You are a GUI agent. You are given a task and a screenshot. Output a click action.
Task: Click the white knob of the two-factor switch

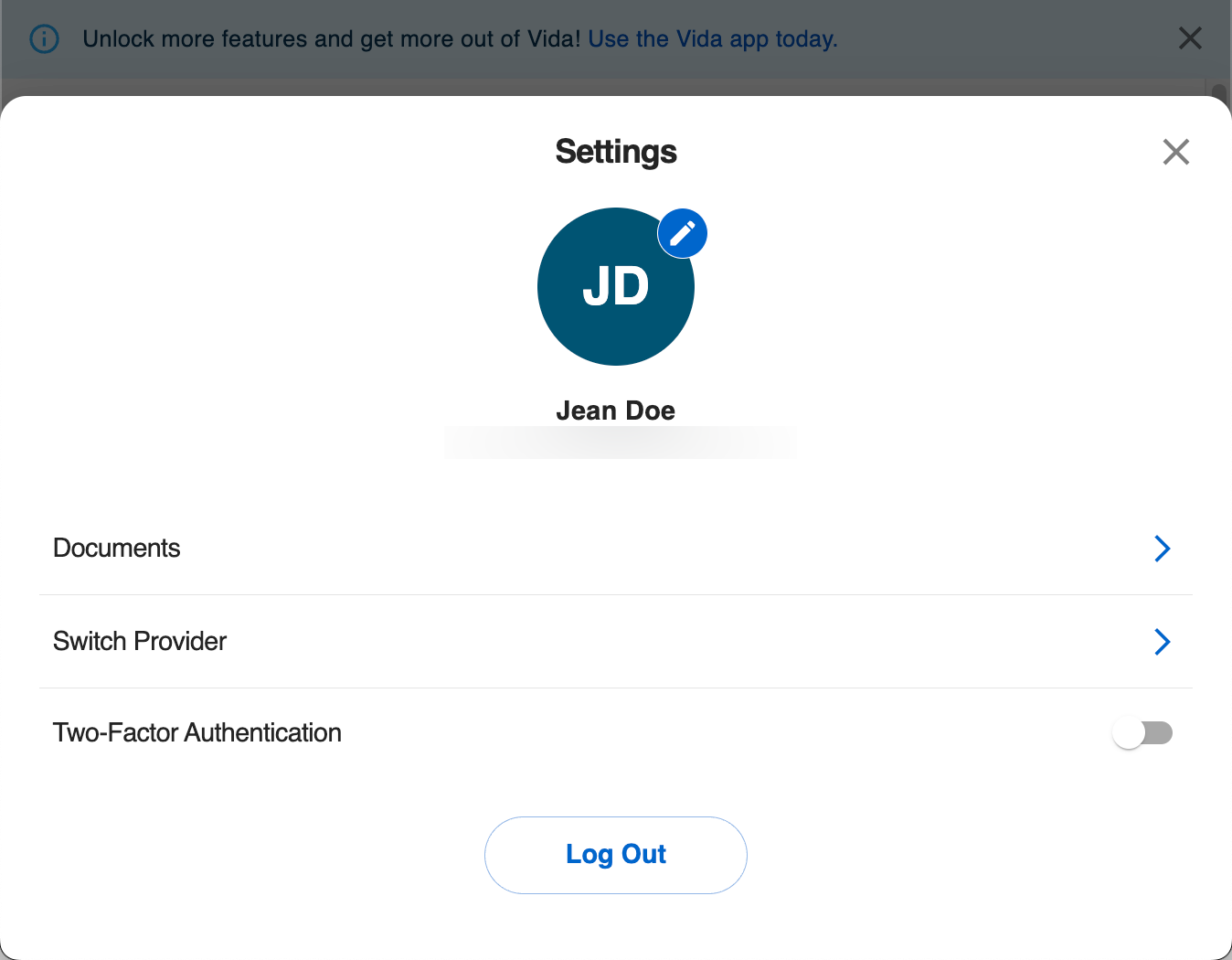[x=1130, y=733]
